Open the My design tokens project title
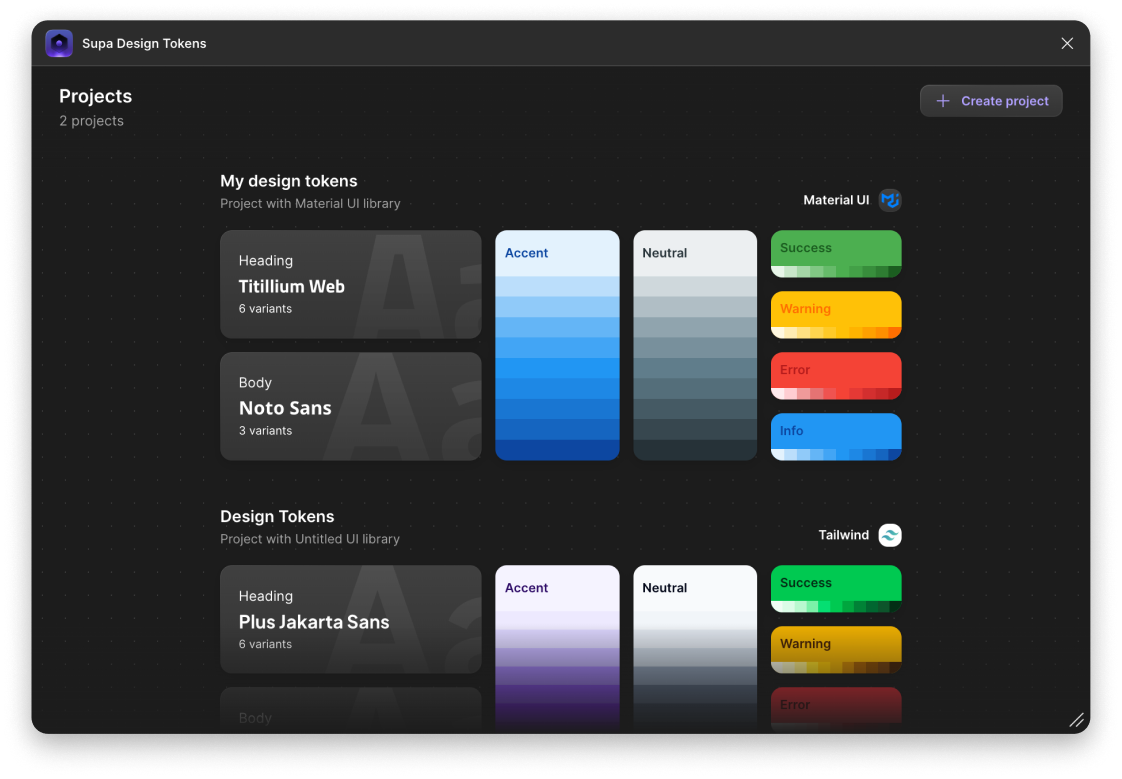 [288, 181]
